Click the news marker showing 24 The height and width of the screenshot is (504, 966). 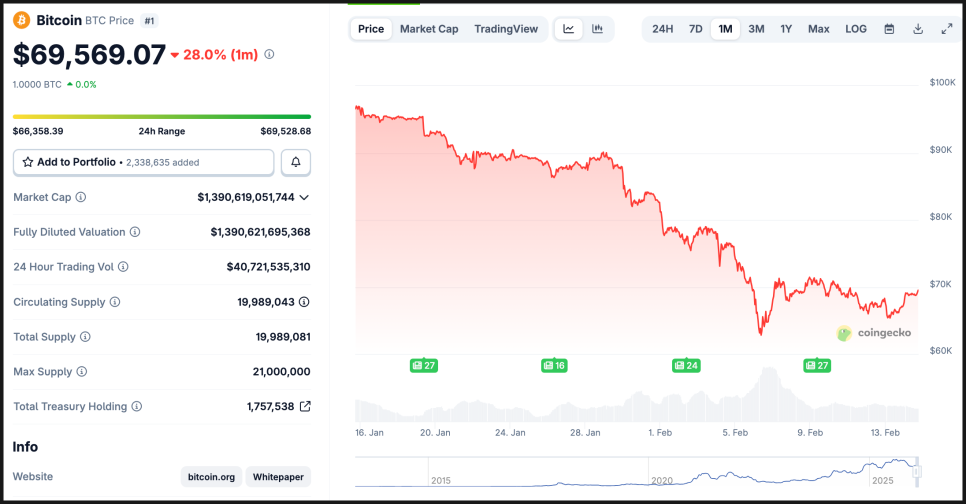pyautogui.click(x=686, y=366)
